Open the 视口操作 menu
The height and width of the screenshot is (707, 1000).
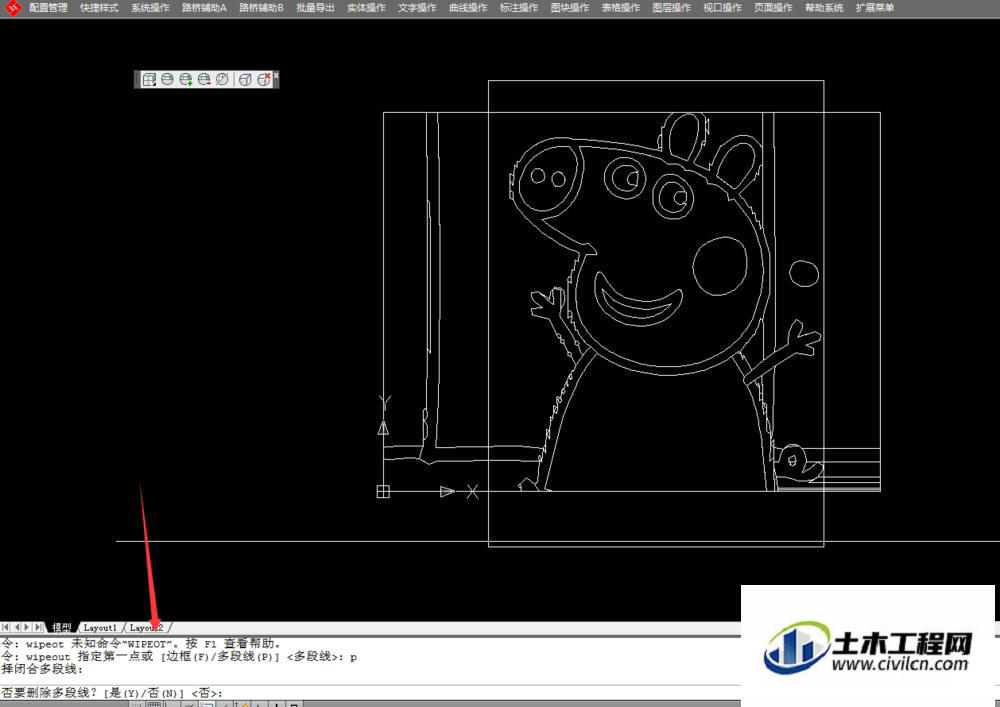pos(723,8)
